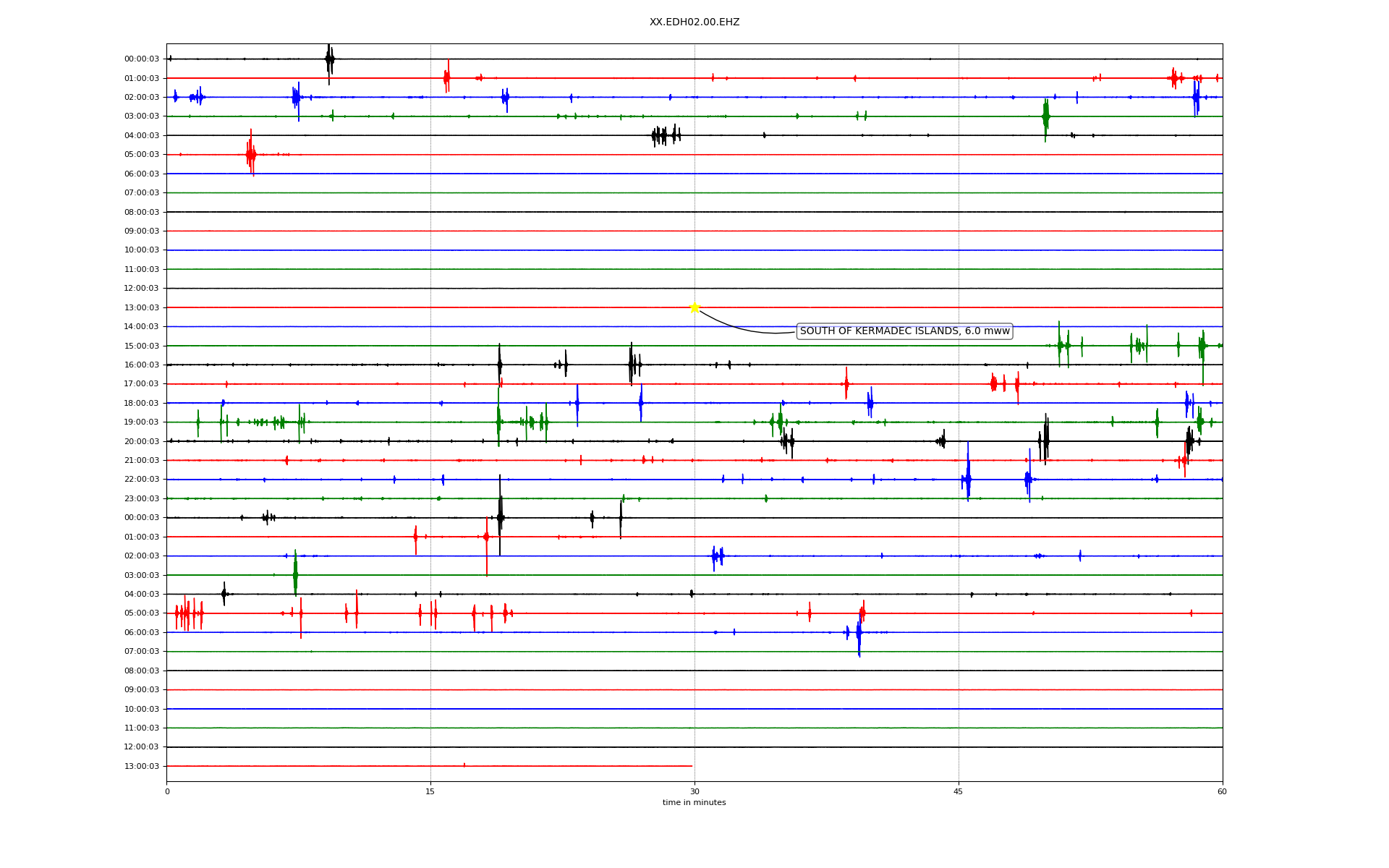Click the yellow star earthquake marker
This screenshot has width=1389, height=868.
(694, 307)
